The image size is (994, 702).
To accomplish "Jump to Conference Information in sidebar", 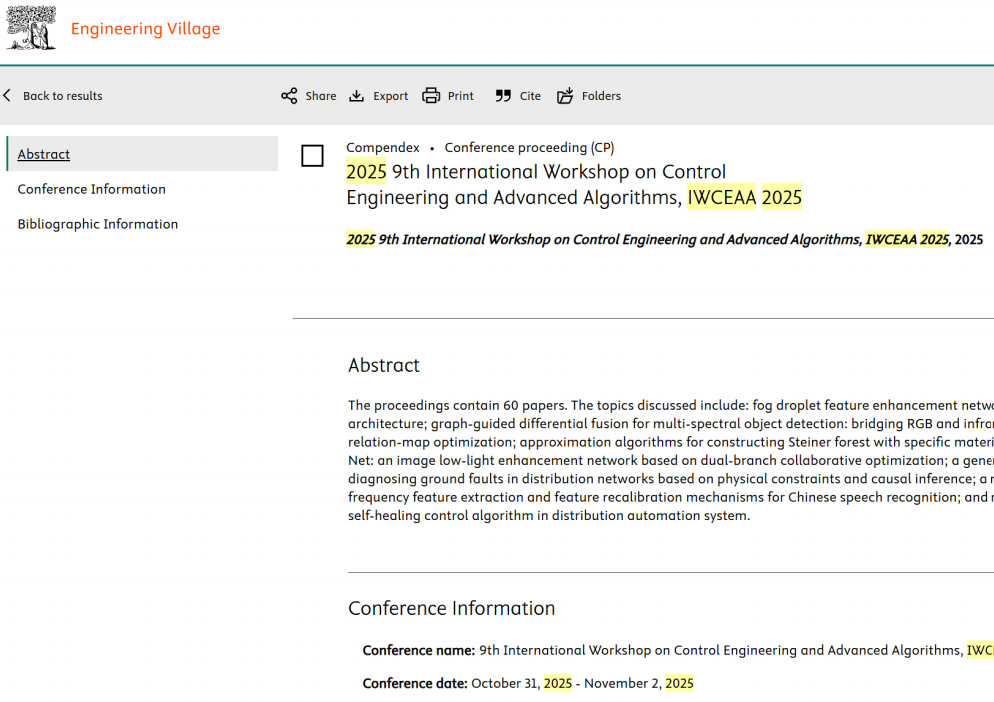I will (x=92, y=189).
